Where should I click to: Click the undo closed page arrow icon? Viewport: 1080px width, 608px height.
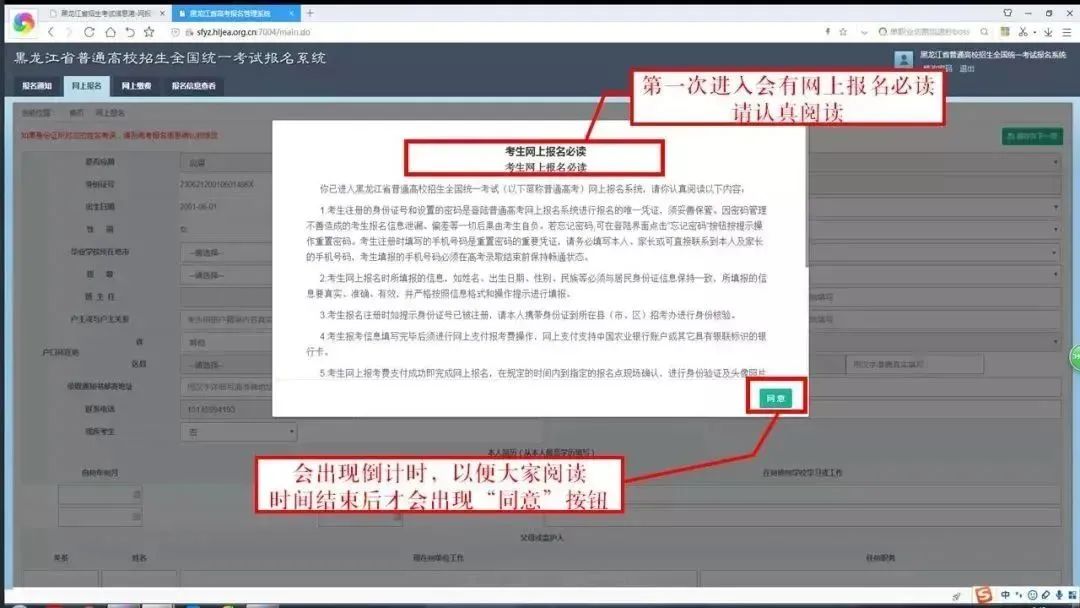(x=129, y=32)
